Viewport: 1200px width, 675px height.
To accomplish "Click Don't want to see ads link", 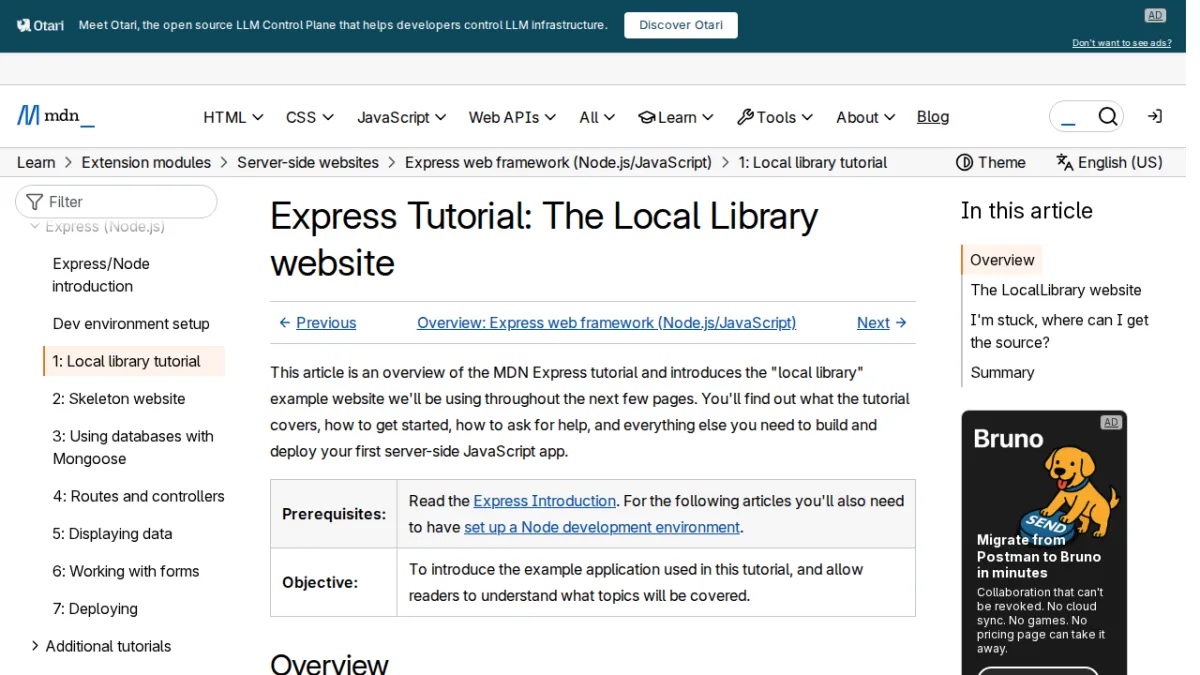I will point(1122,43).
